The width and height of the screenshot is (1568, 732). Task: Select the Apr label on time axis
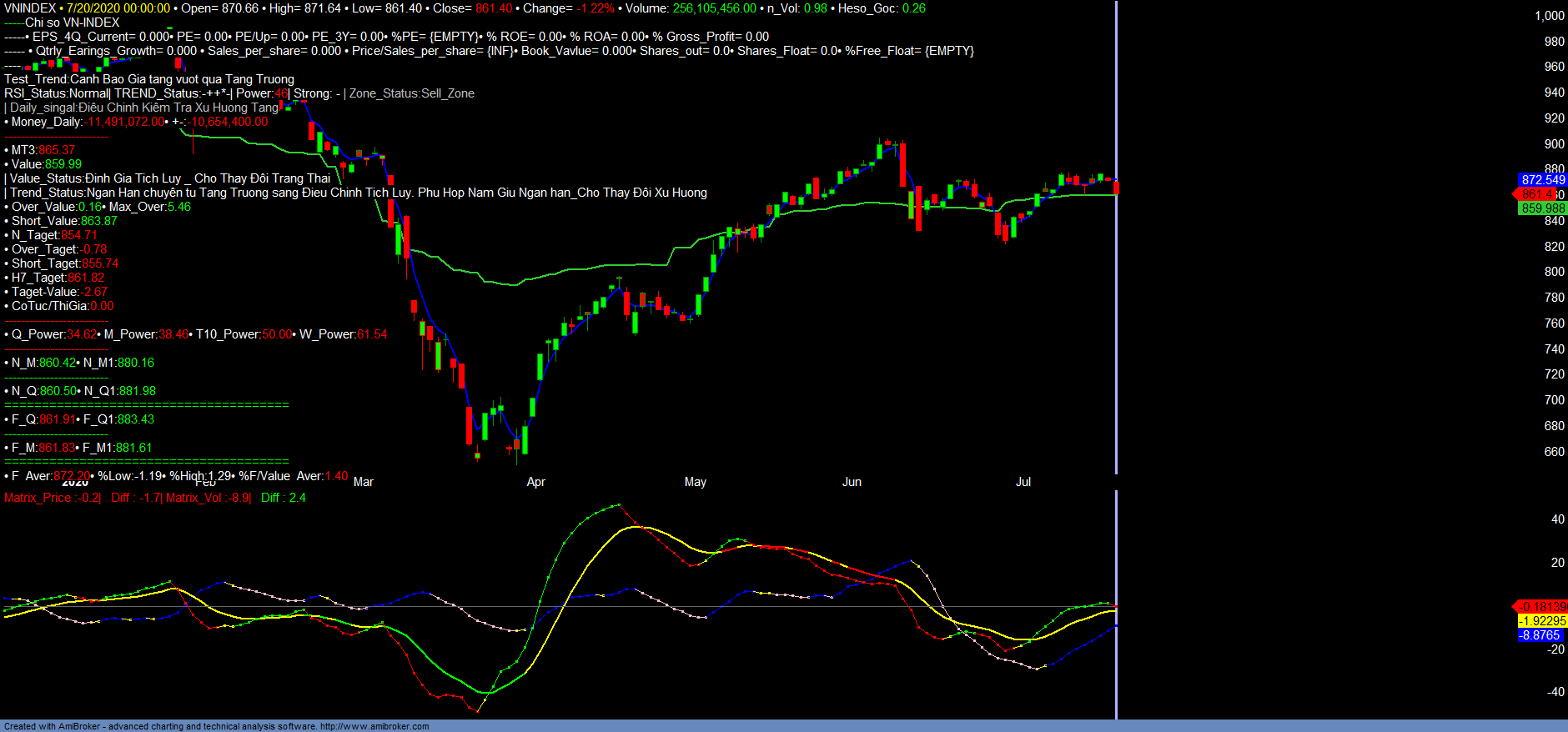tap(535, 482)
